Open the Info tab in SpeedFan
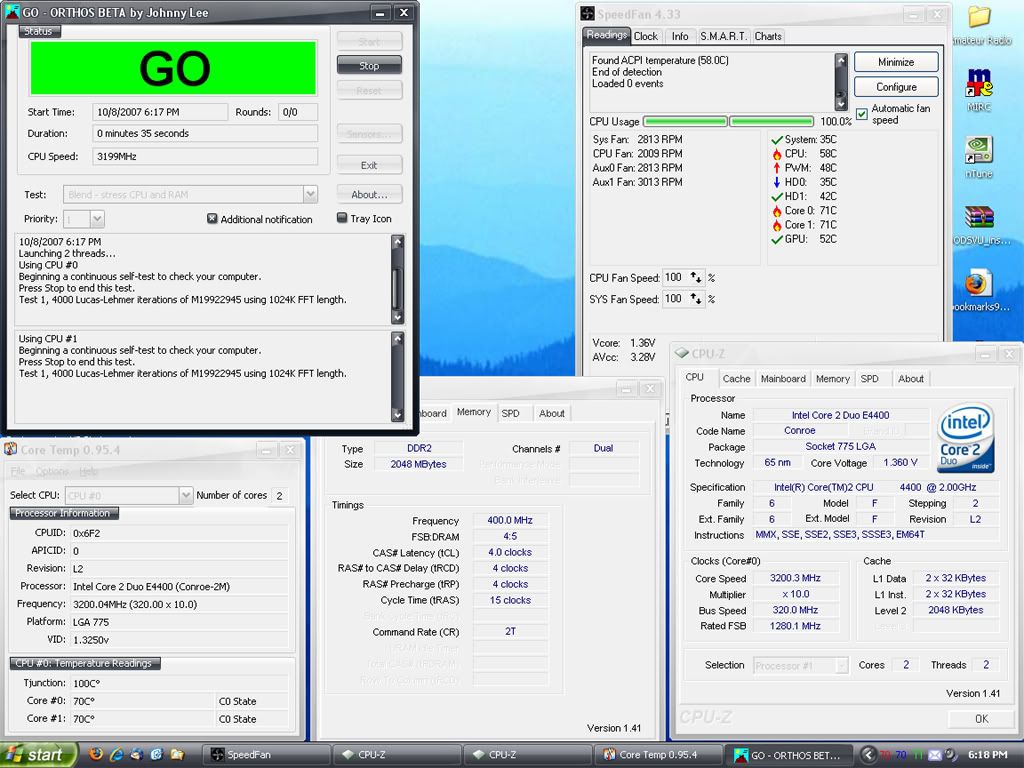The image size is (1024, 768). [x=680, y=37]
